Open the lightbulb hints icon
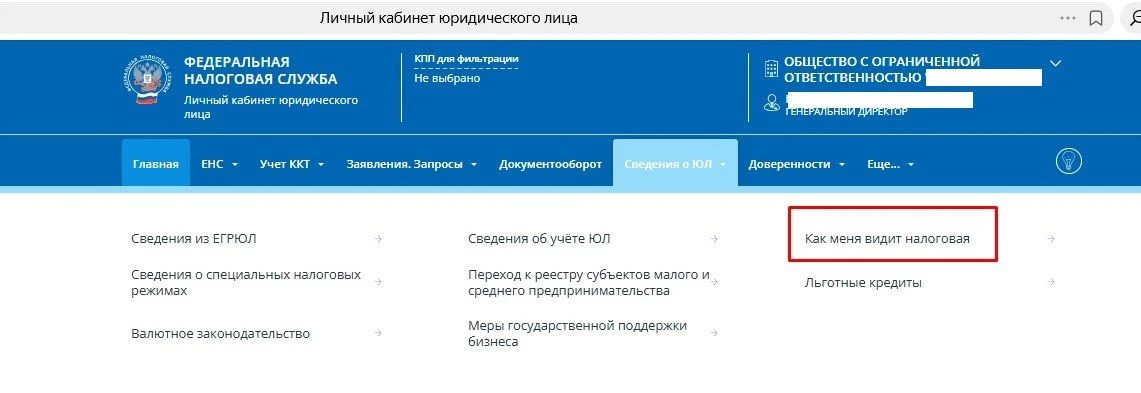 (1068, 162)
